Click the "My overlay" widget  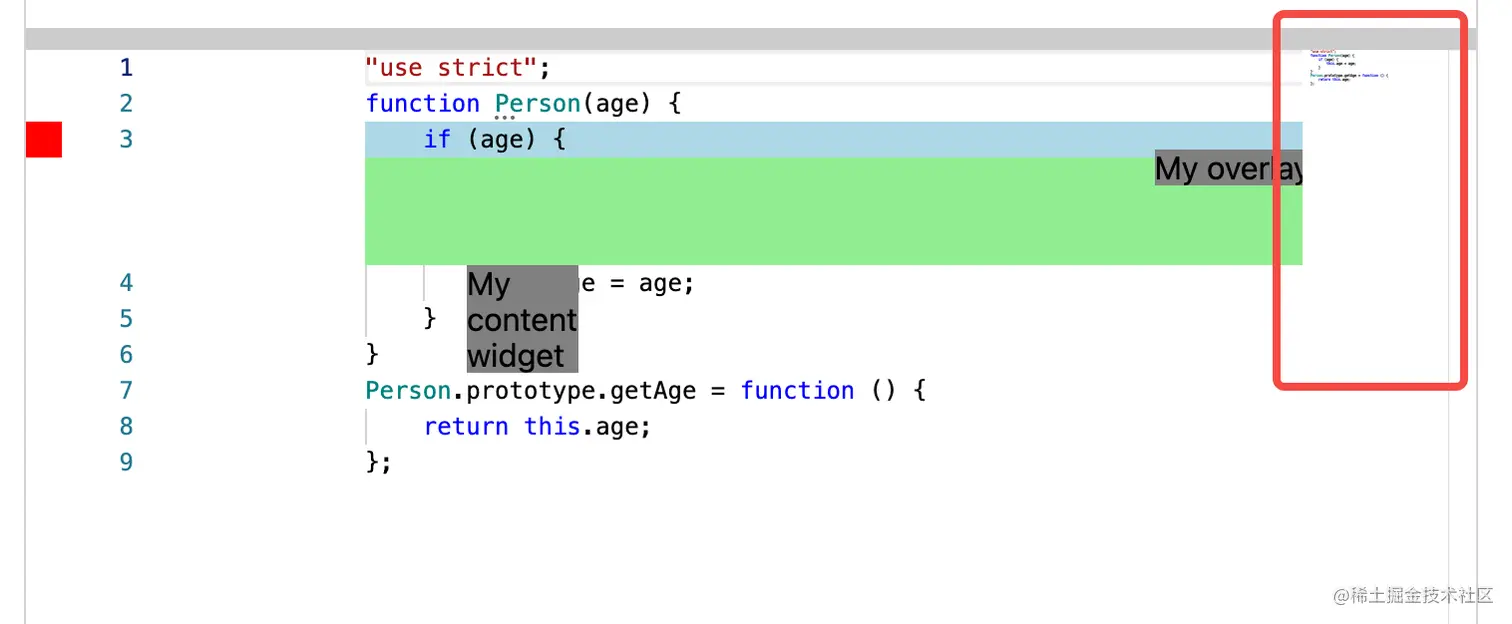pyautogui.click(x=1229, y=168)
